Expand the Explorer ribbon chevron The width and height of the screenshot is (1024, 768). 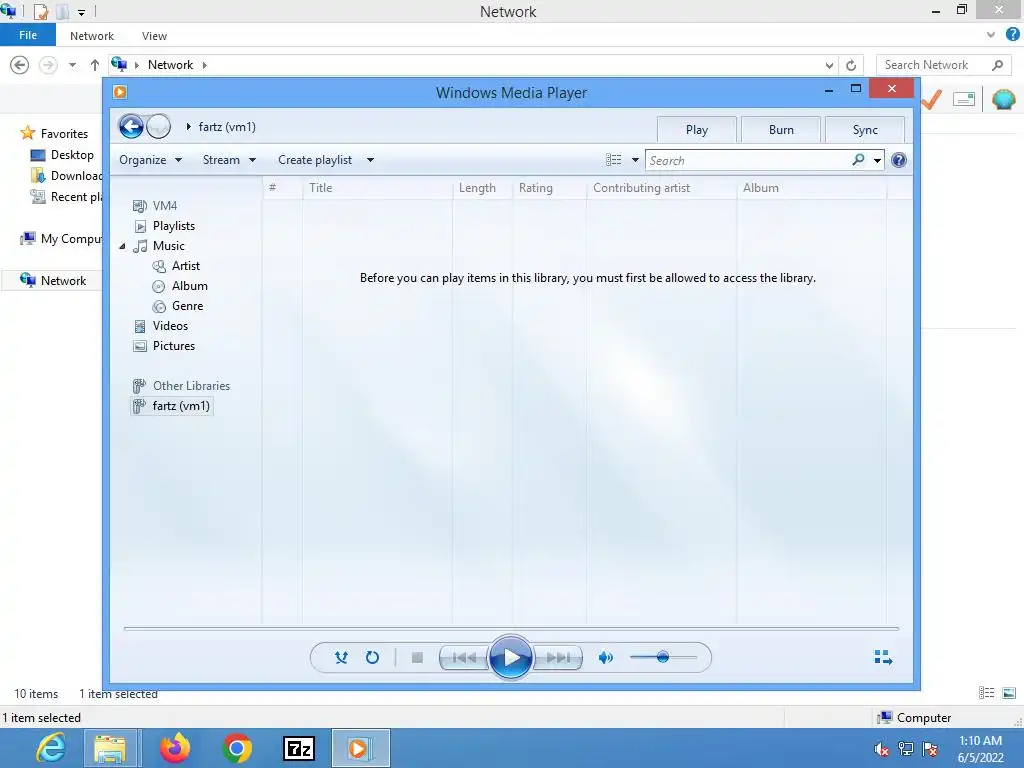(x=991, y=35)
